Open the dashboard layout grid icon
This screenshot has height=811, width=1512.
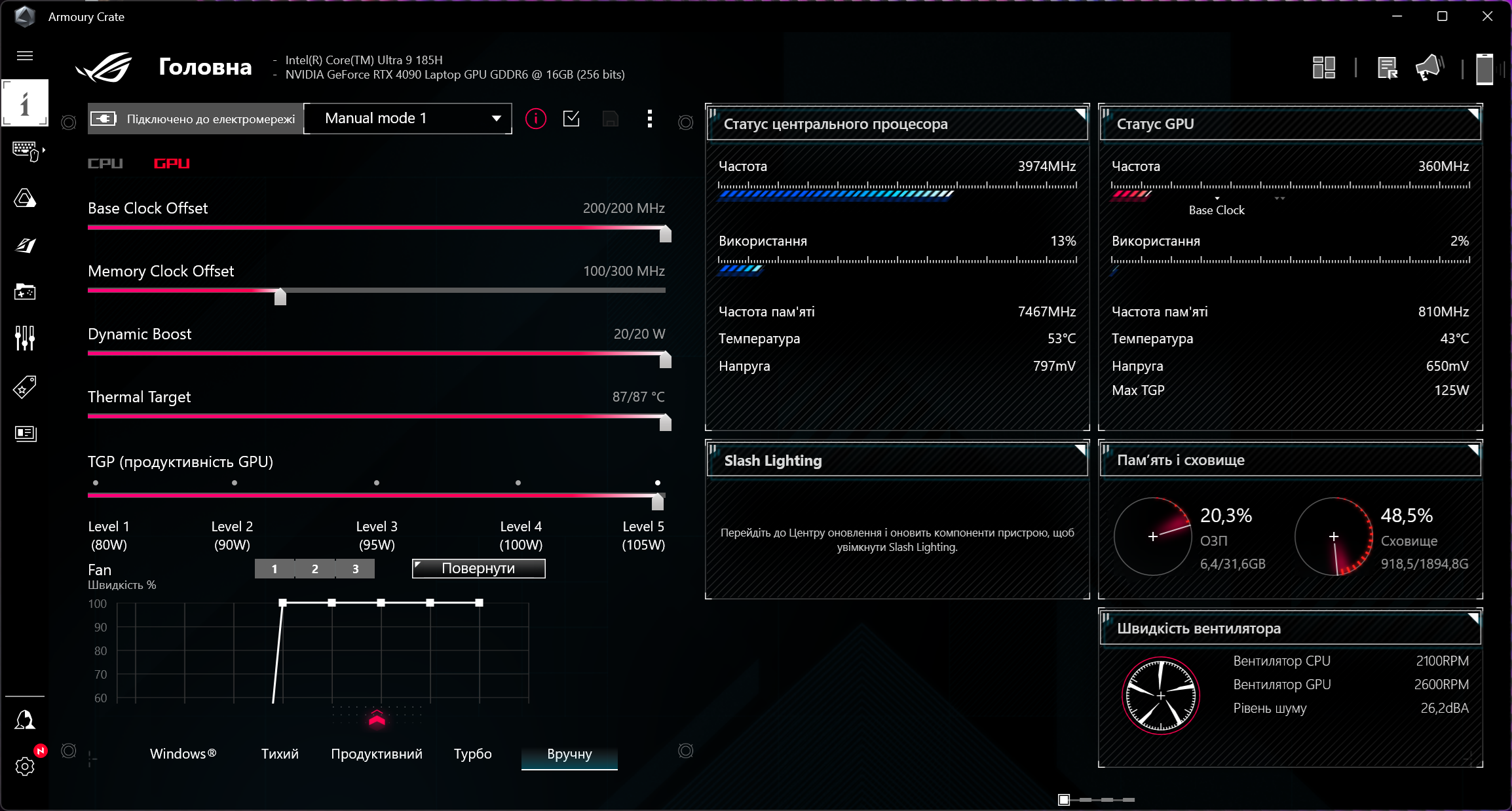1324,67
